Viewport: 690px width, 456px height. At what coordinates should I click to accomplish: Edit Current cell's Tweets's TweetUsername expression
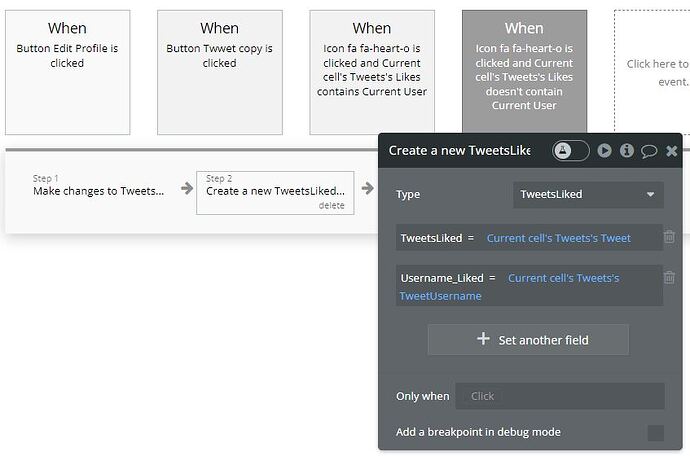(x=509, y=287)
